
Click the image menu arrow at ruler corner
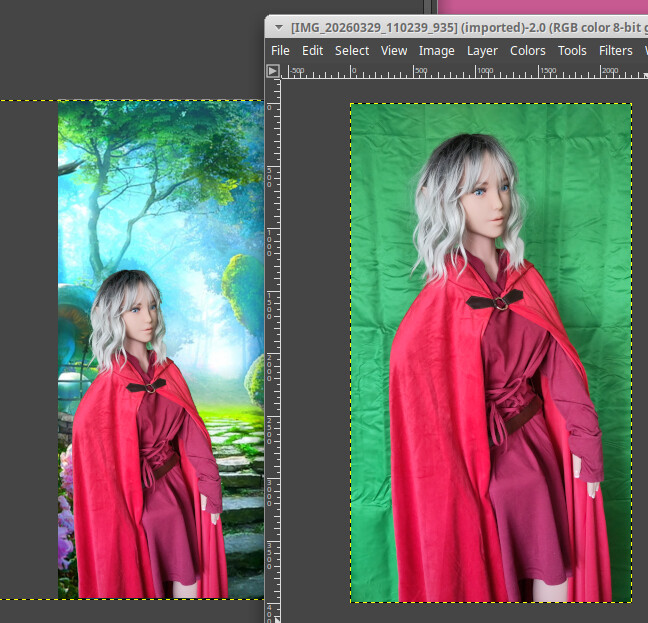272,71
